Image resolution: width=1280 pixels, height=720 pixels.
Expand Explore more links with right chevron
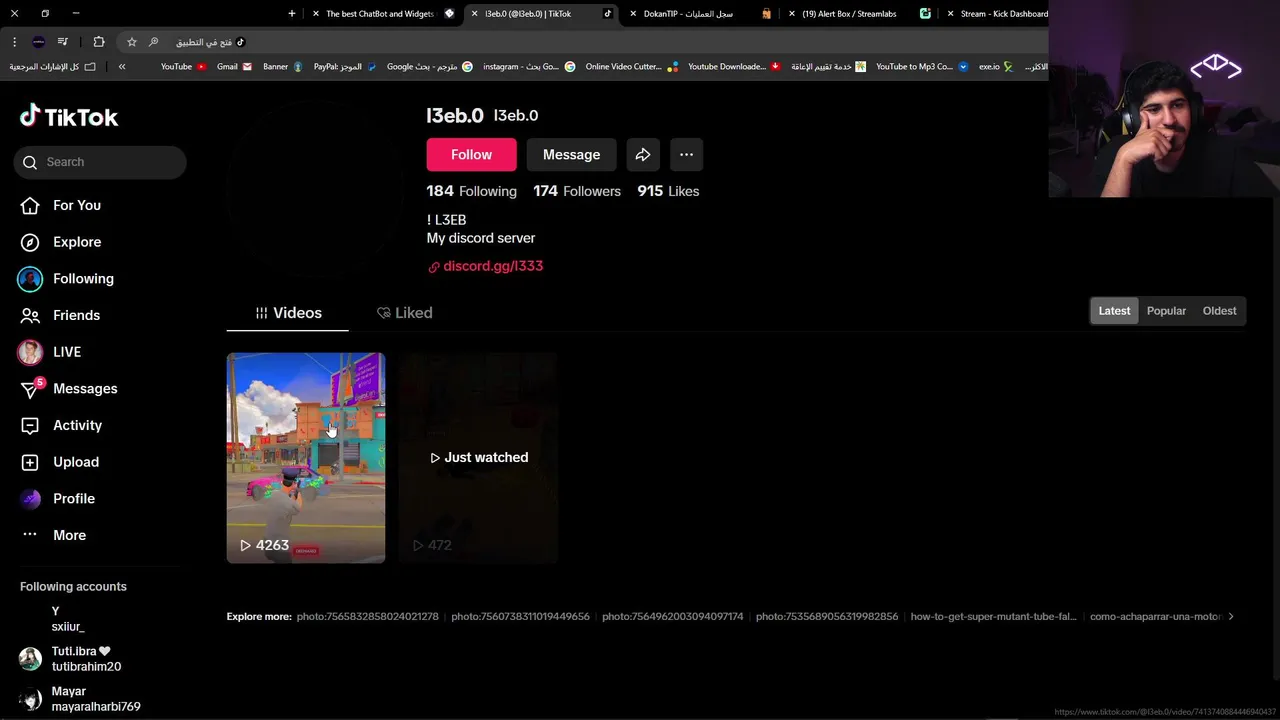click(1231, 617)
